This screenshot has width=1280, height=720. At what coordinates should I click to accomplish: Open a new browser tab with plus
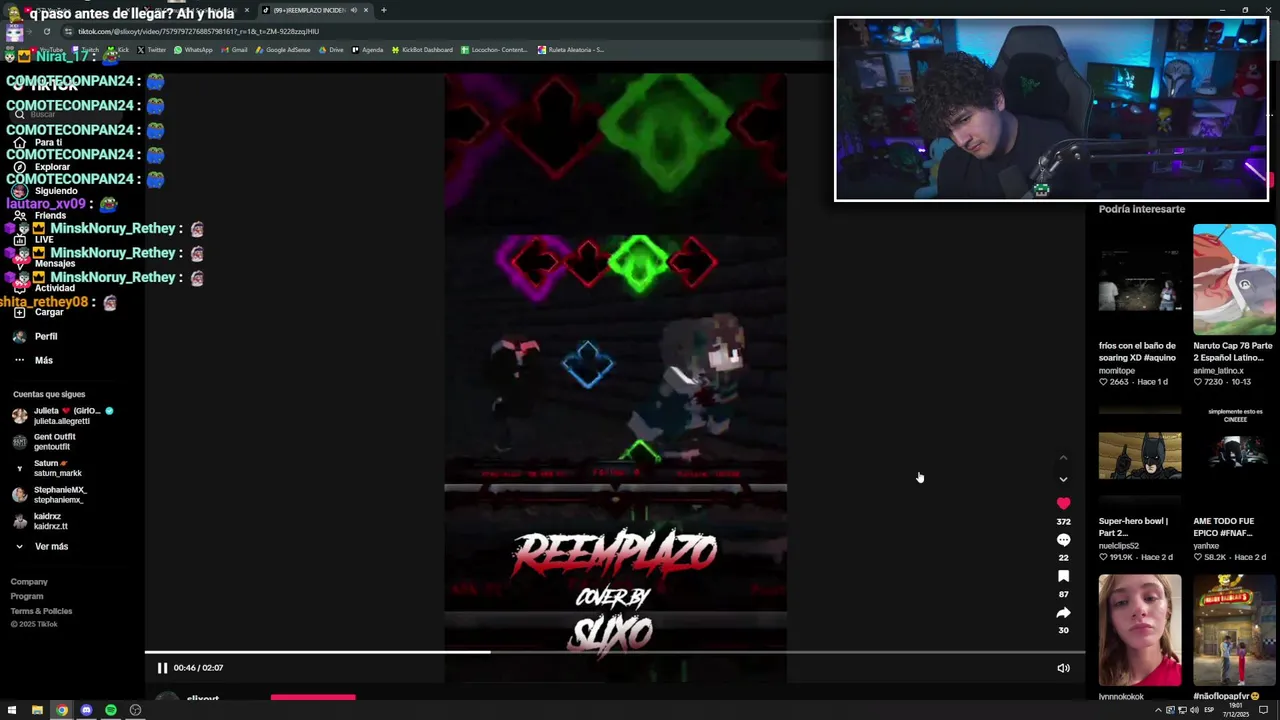point(383,10)
